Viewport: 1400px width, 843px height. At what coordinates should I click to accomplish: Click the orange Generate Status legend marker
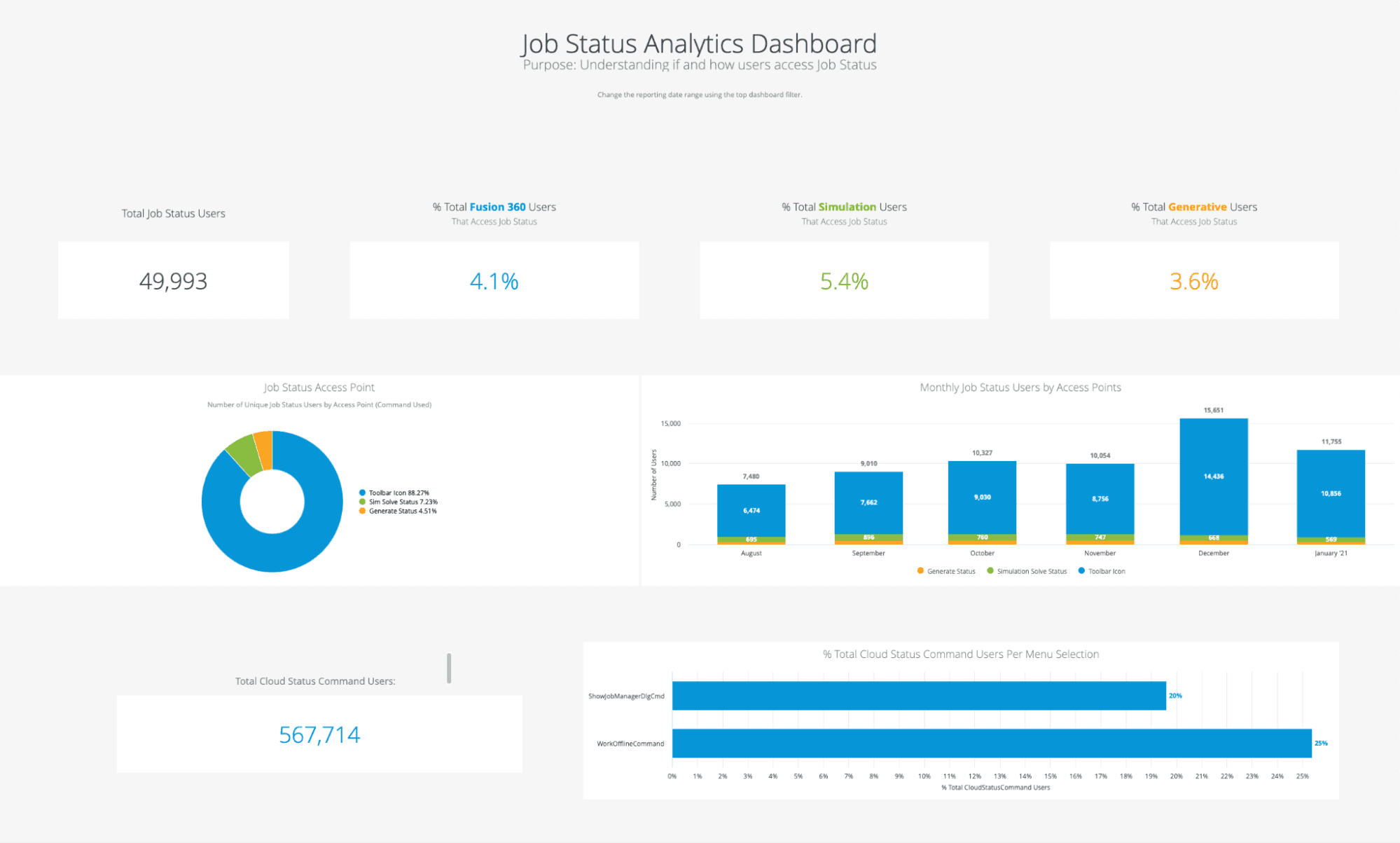click(x=361, y=512)
